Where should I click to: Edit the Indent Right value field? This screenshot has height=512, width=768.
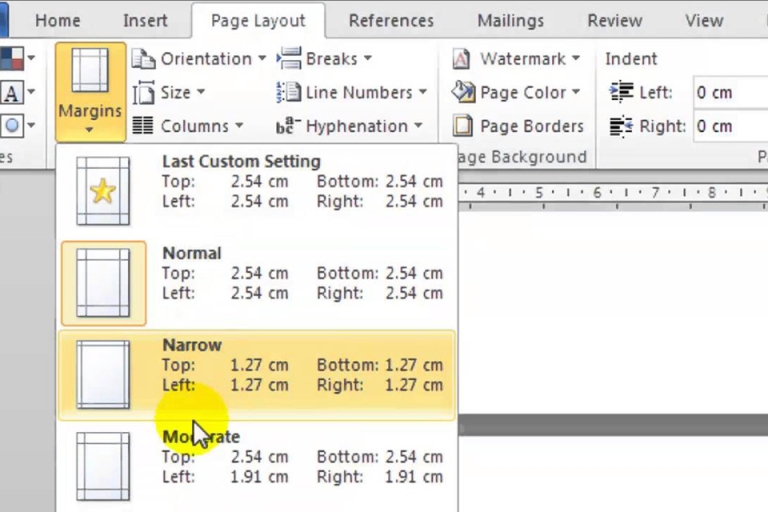point(730,126)
